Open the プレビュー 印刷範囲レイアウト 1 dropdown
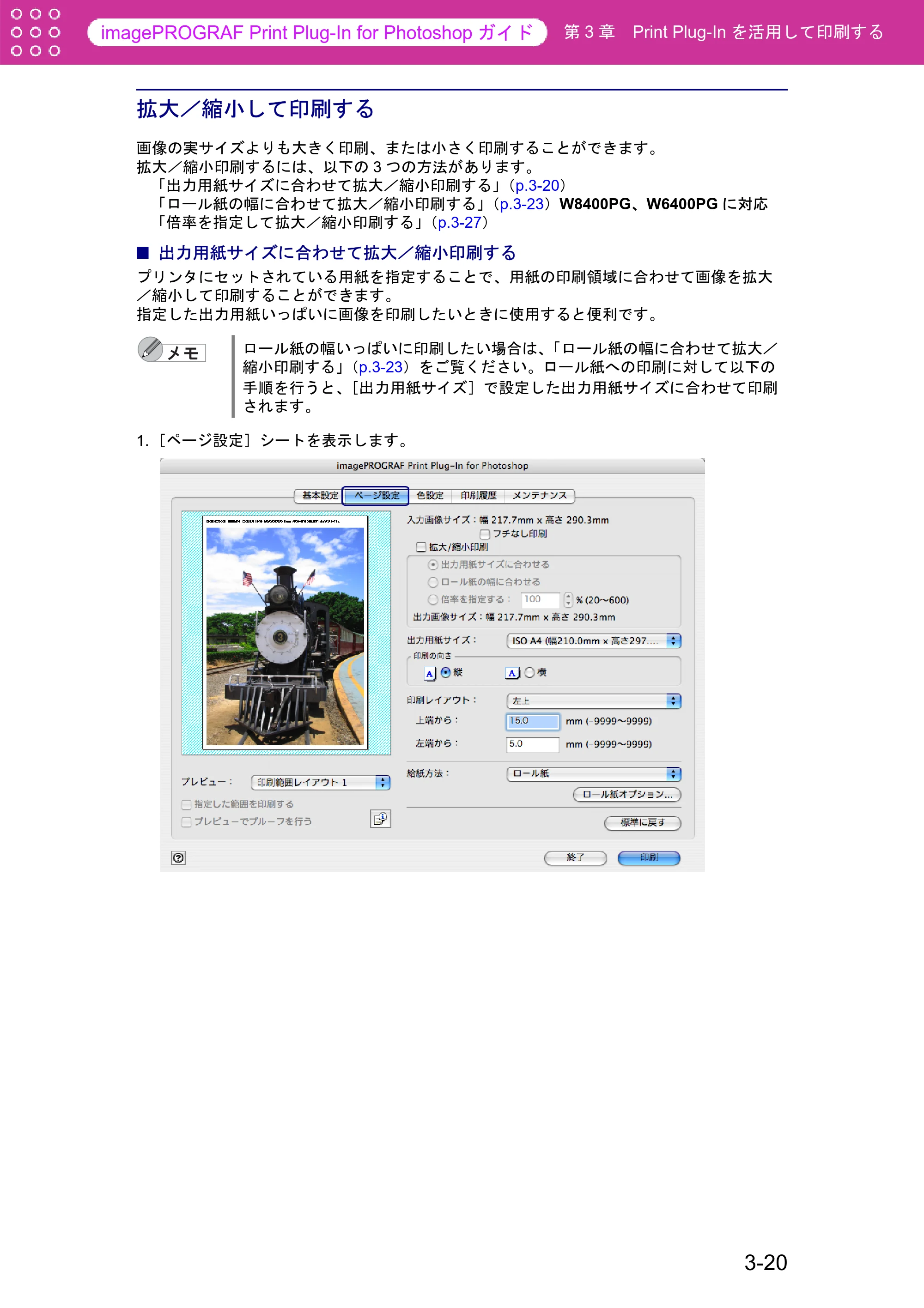The width and height of the screenshot is (924, 1308). pos(321,782)
